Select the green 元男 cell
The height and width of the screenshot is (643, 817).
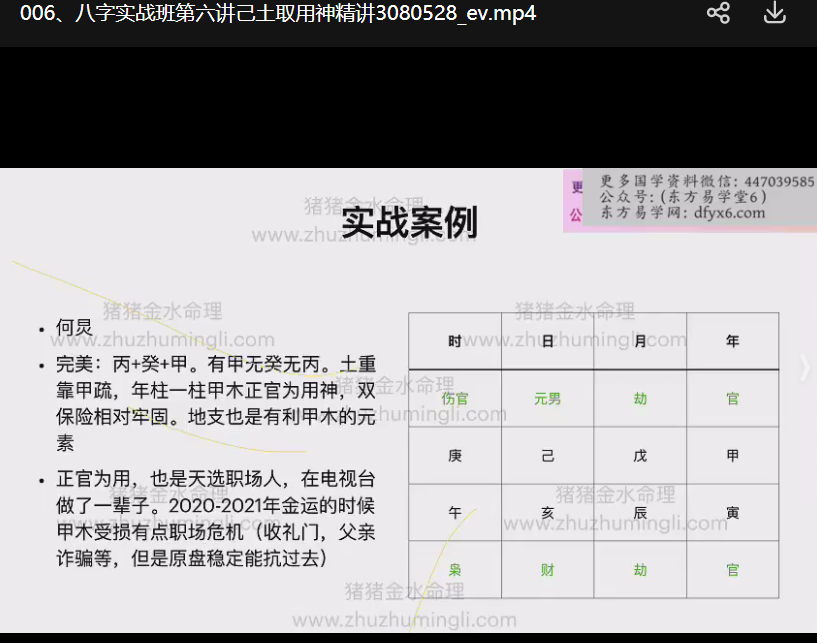547,399
